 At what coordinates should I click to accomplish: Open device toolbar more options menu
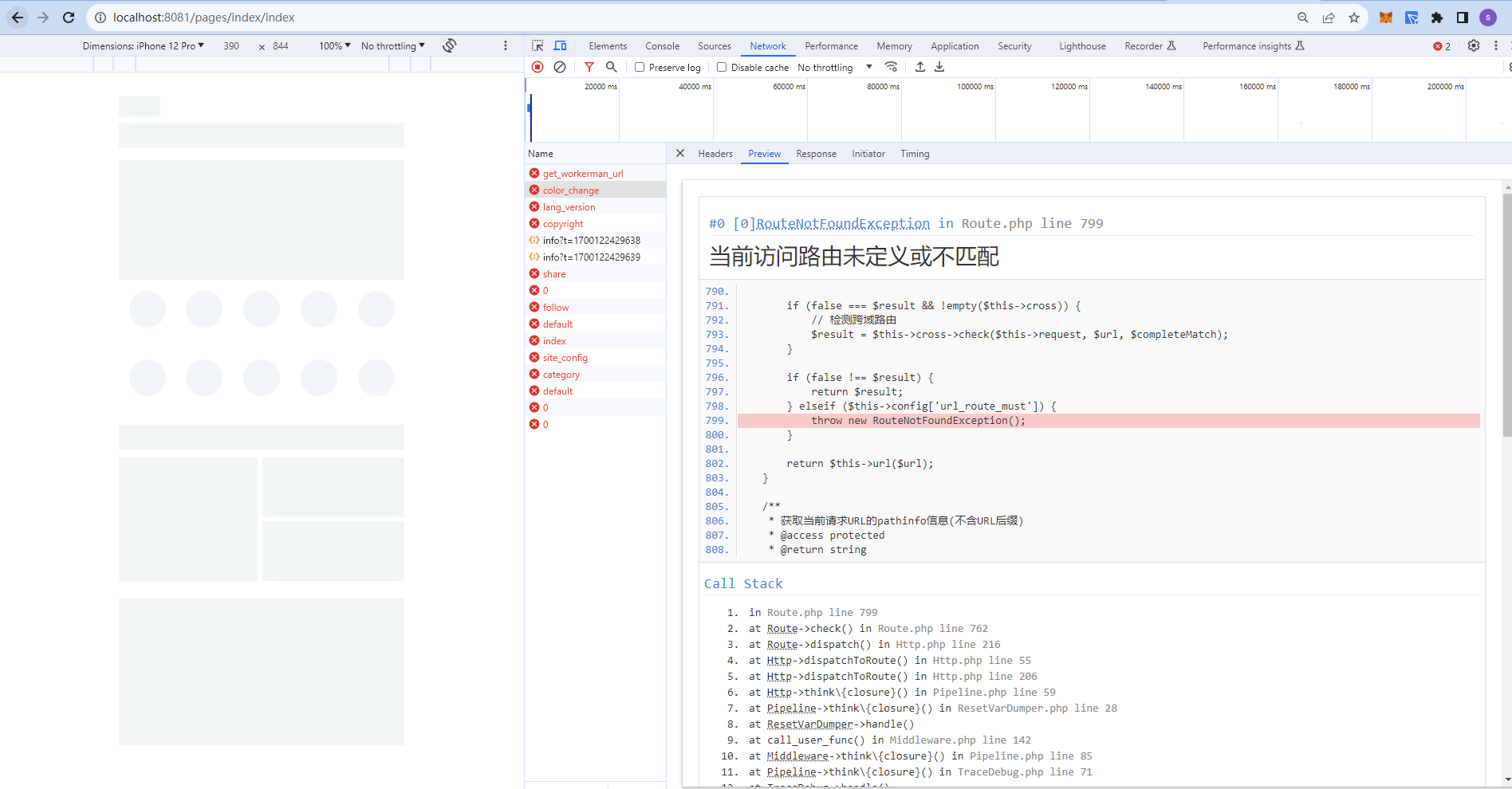[x=506, y=45]
